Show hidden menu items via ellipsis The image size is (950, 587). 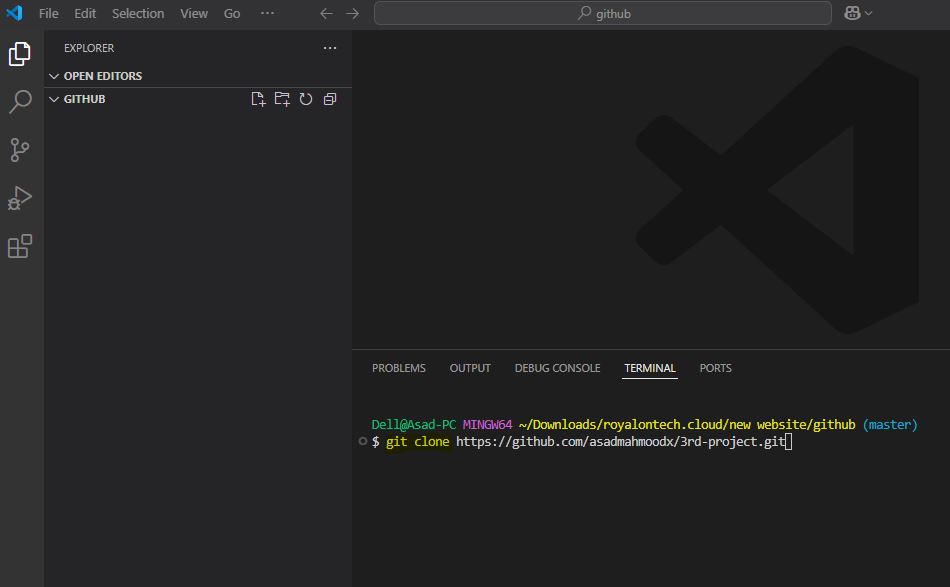tap(267, 13)
